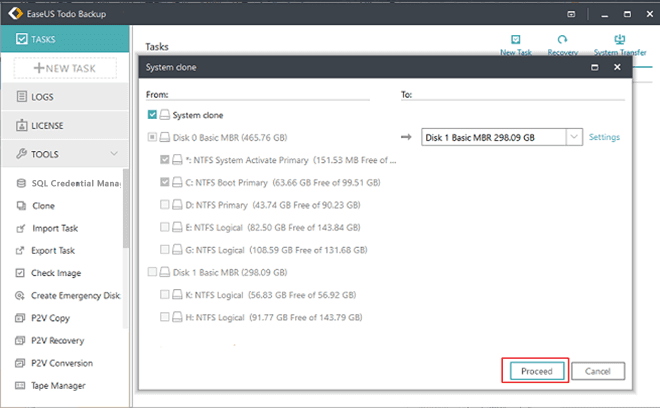Select 'E: NTFS Logical' row text
Image resolution: width=660 pixels, height=408 pixels.
273,227
